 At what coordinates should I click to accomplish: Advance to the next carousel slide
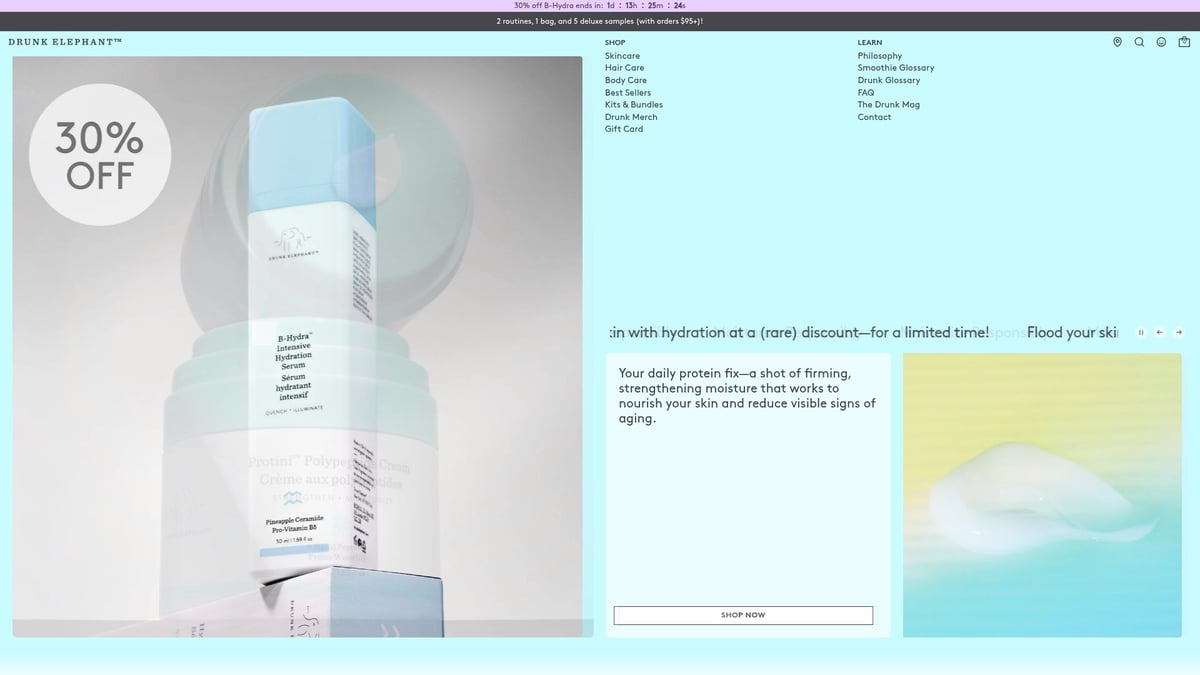point(1179,333)
